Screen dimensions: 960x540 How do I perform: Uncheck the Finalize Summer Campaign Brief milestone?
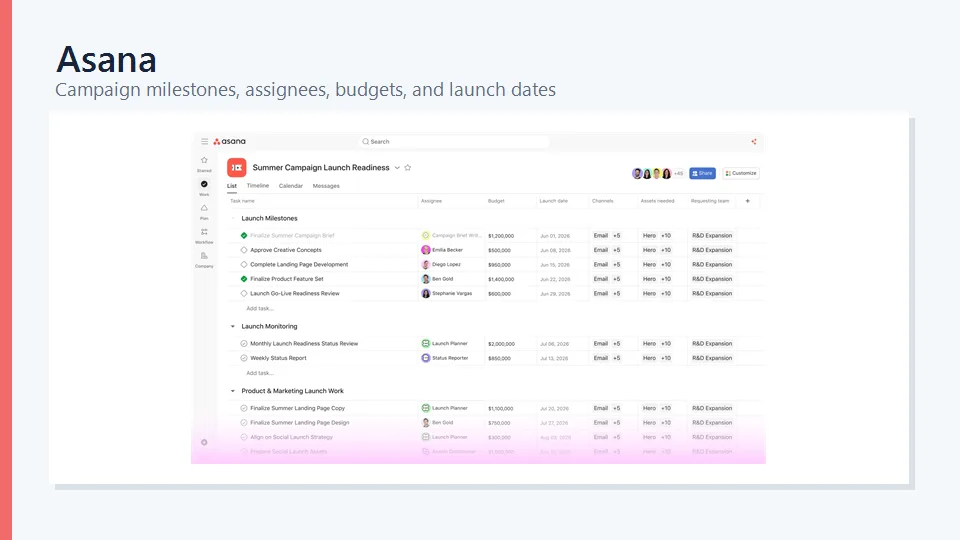click(x=244, y=235)
